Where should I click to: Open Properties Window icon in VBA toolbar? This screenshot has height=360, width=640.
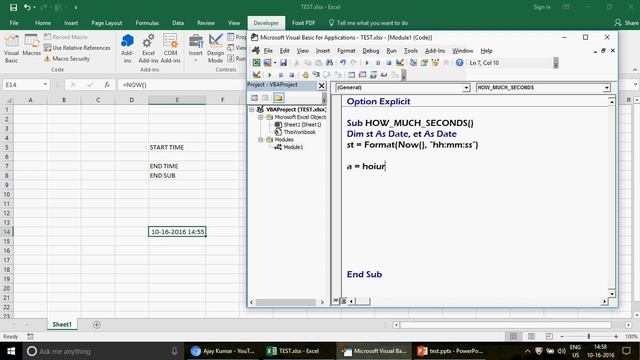tap(424, 63)
